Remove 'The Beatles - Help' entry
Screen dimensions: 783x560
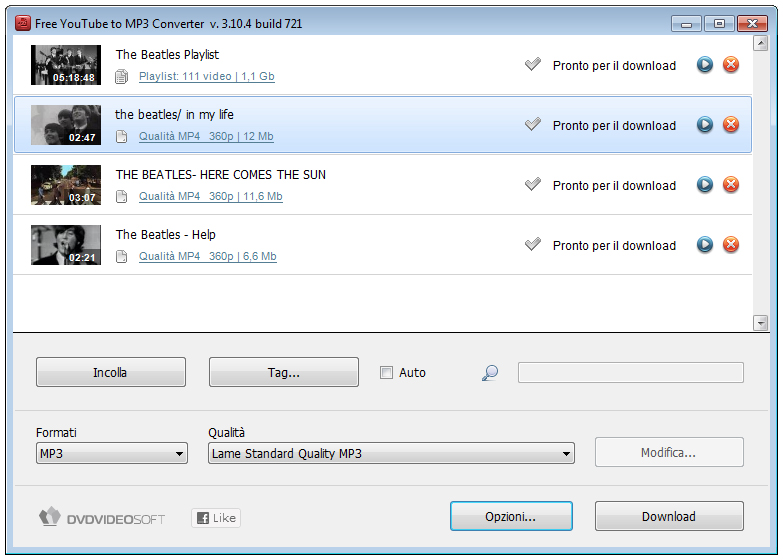[x=731, y=245]
